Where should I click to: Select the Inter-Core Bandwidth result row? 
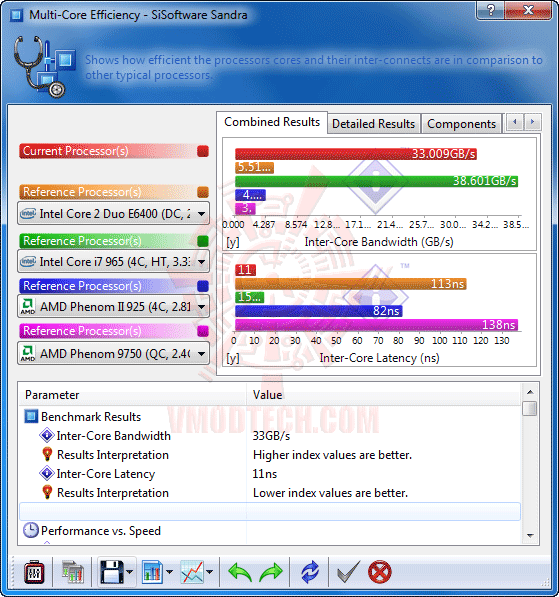pos(270,436)
